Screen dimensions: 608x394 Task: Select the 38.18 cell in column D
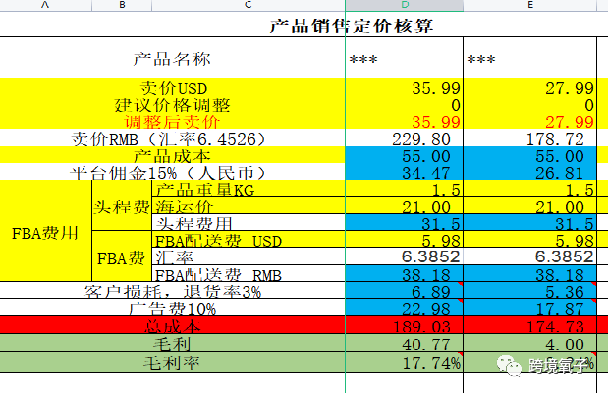click(x=404, y=273)
